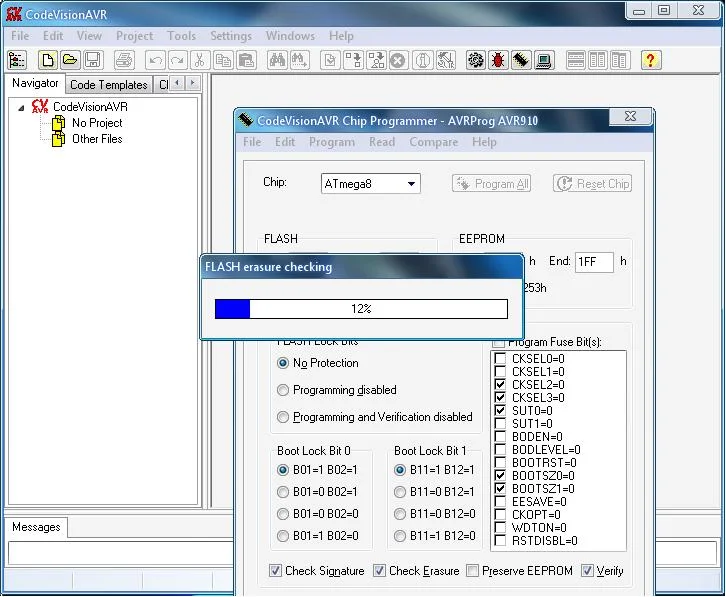Enable RSTDISBL=0 fuse bit
Image resolution: width=726 pixels, height=597 pixels.
click(x=500, y=540)
